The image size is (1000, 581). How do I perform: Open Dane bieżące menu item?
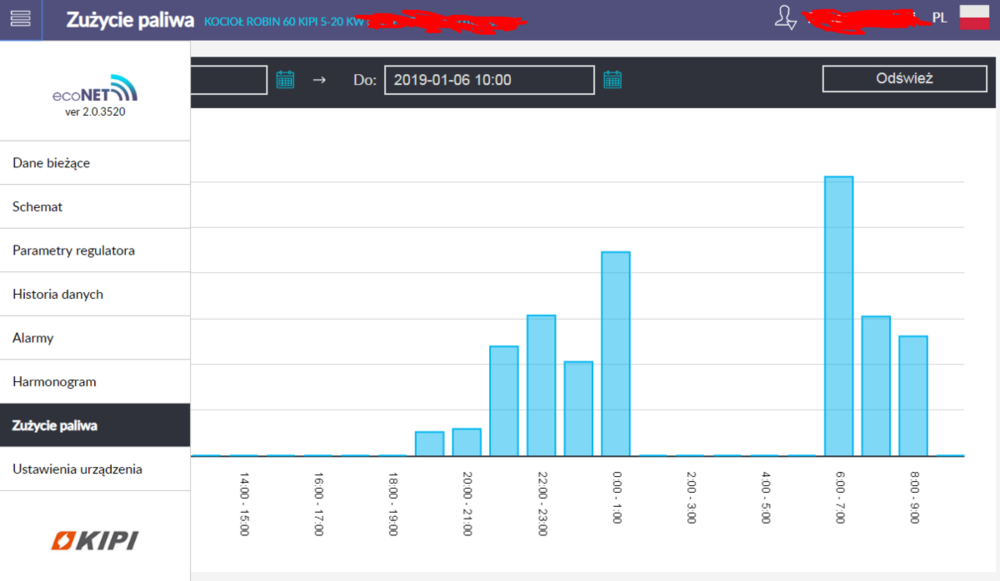click(95, 163)
